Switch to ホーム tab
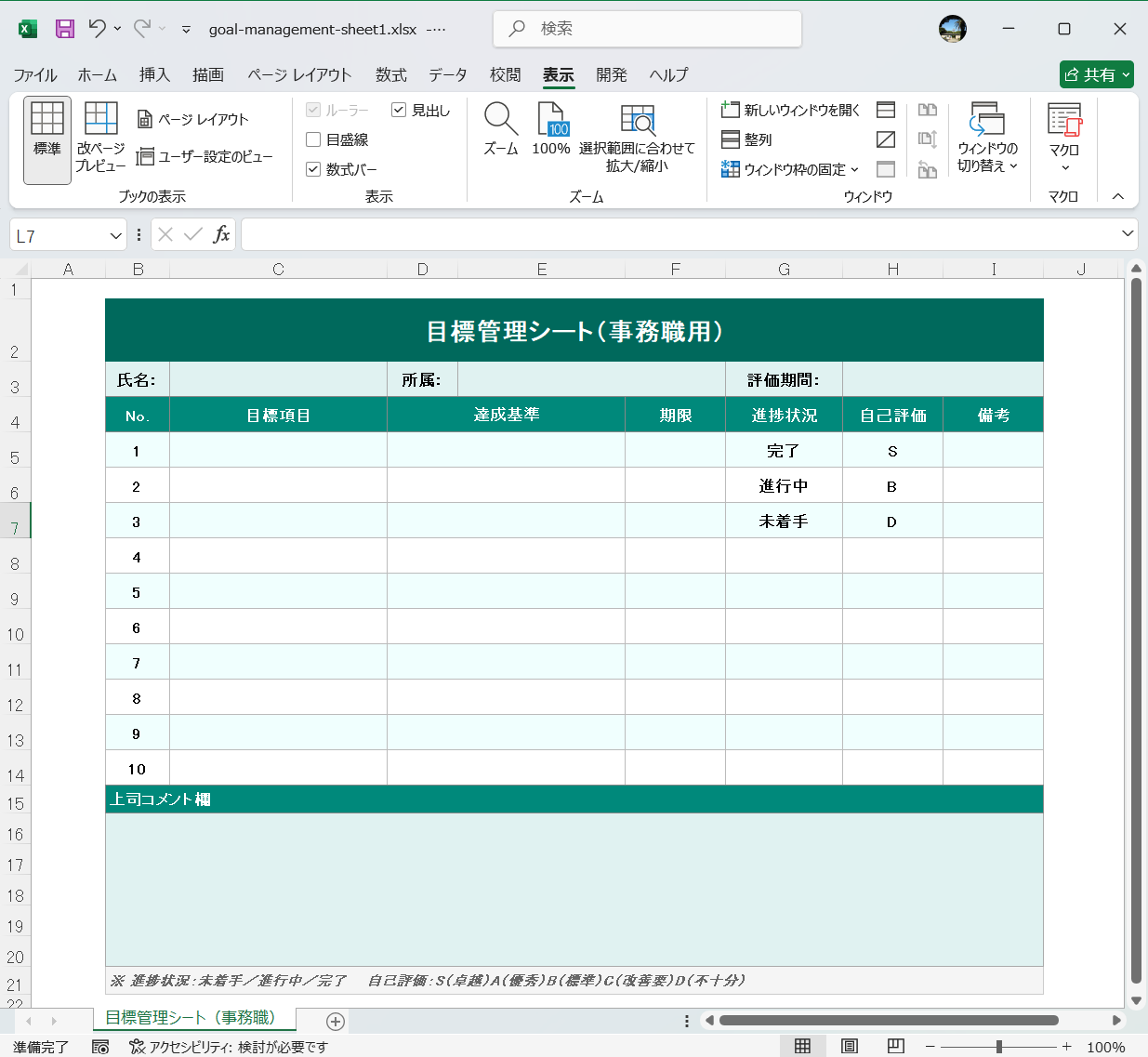 (98, 74)
